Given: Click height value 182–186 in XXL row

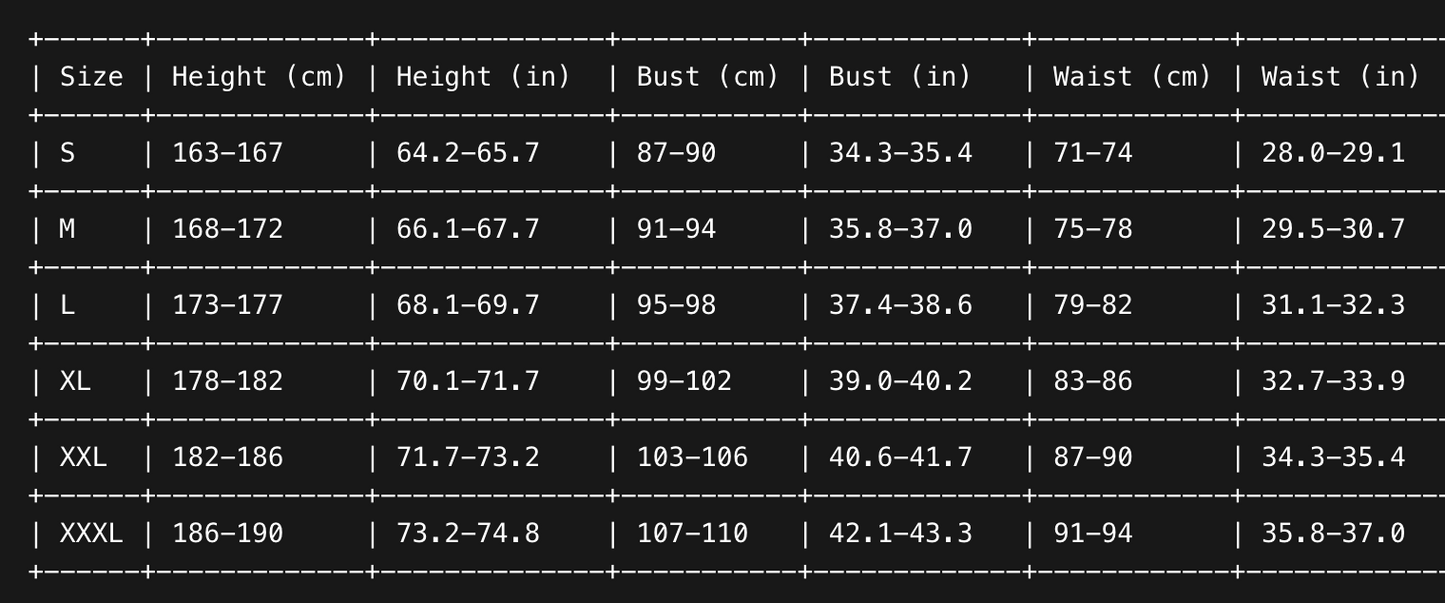Looking at the screenshot, I should pos(227,457).
